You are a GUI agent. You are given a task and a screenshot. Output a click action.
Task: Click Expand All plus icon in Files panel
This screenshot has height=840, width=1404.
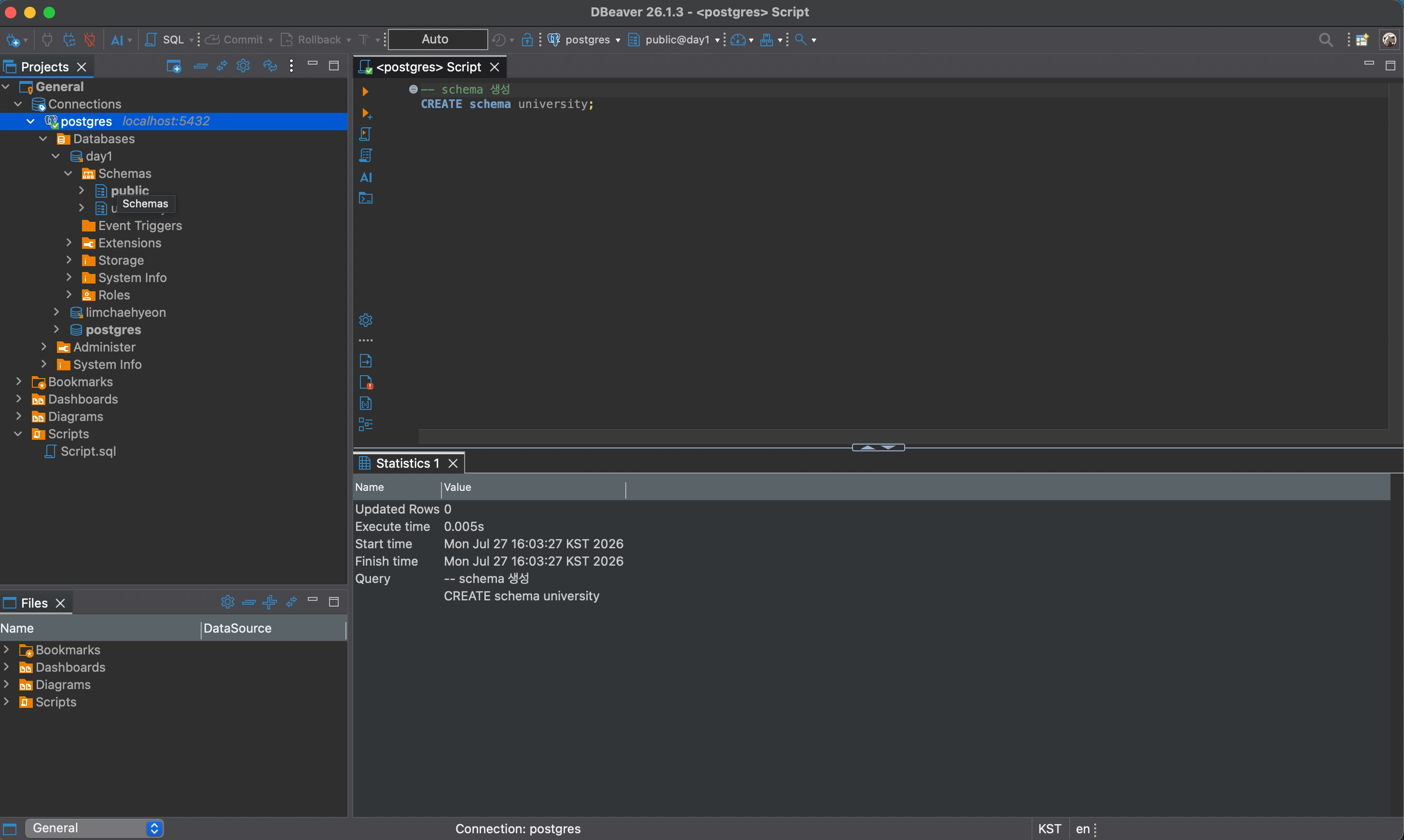(x=270, y=602)
